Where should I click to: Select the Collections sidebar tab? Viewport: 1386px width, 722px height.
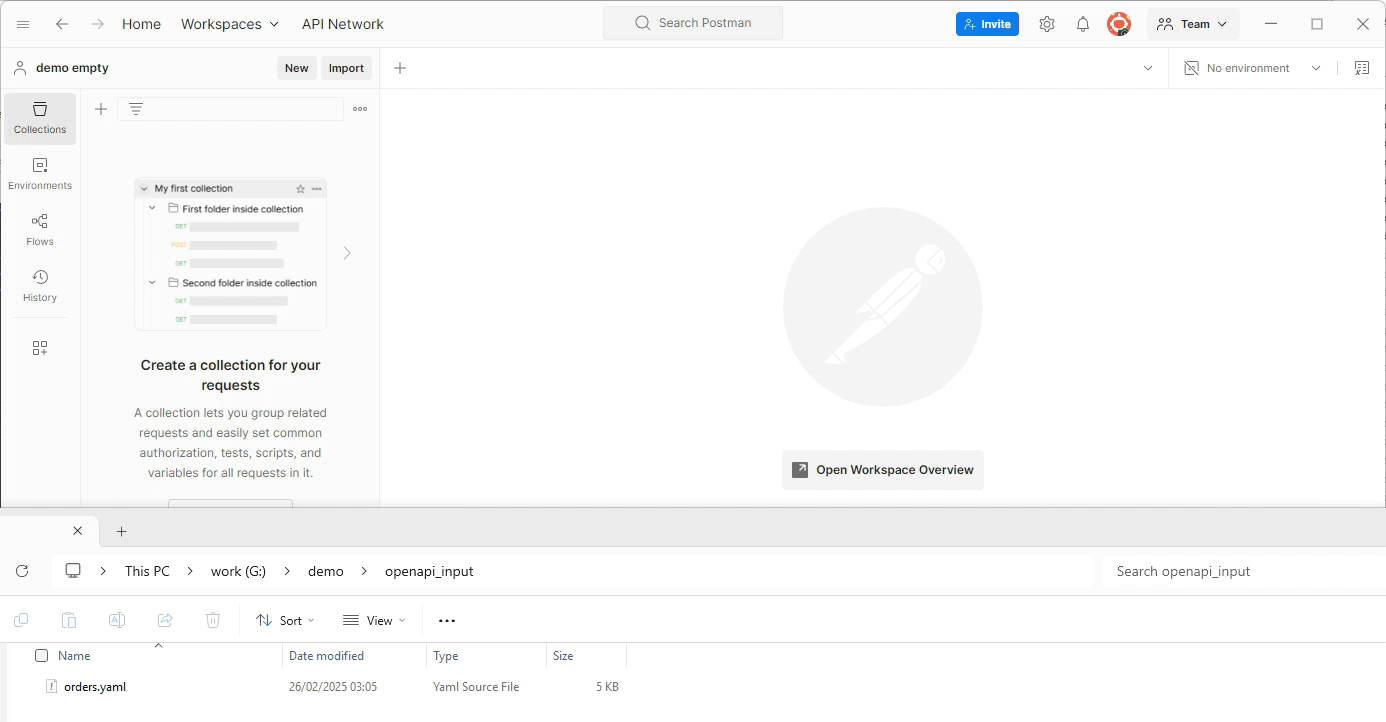coord(40,118)
